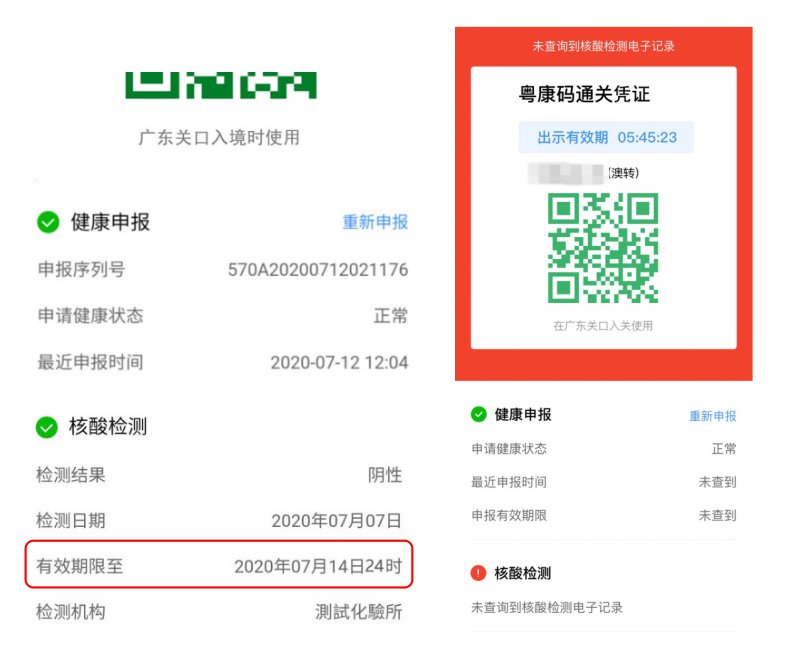Screen dimensions: 795x645
Task: Click the 未查到 value beside 最近申报时间
Action: [717, 482]
